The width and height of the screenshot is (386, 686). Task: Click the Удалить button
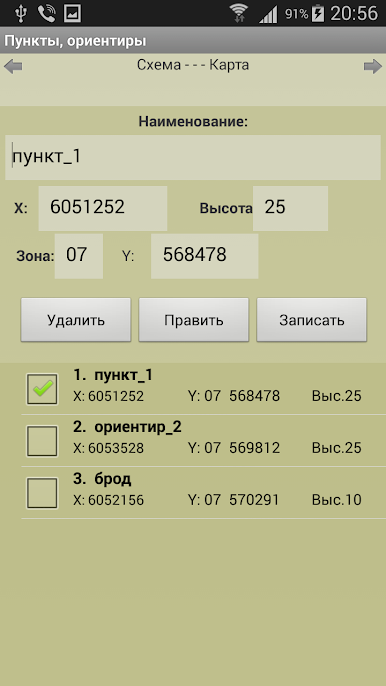click(x=76, y=320)
